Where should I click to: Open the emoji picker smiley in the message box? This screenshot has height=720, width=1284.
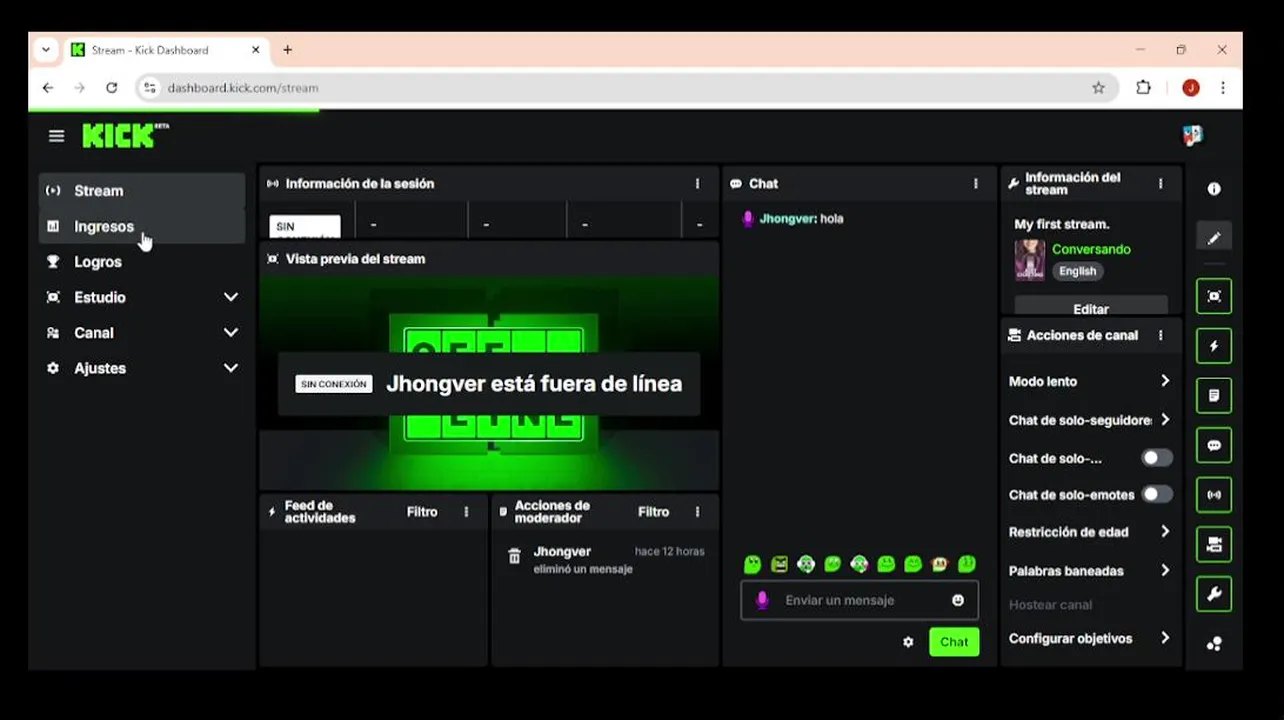(958, 600)
